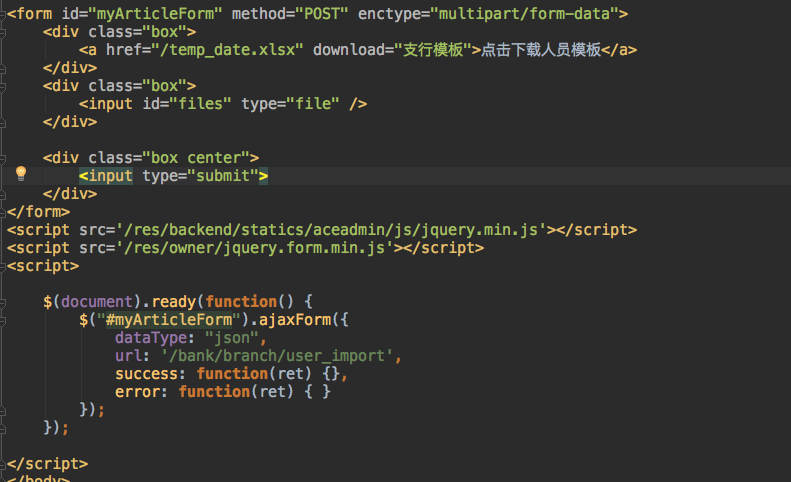This screenshot has height=482, width=791.
Task: Click the enctype attribute name
Action: (x=389, y=14)
